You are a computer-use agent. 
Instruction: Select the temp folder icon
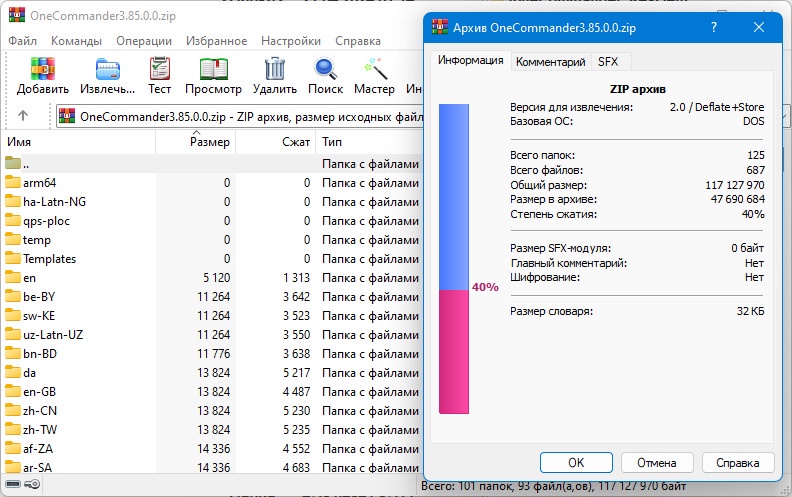click(x=13, y=239)
